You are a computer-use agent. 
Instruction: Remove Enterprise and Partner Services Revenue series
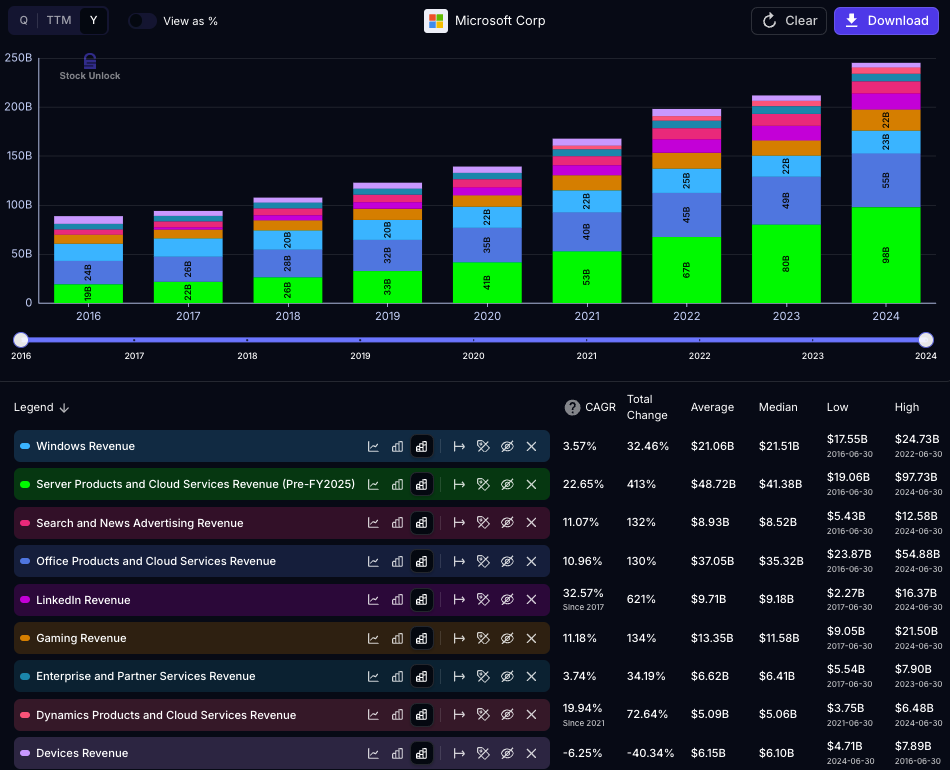tap(531, 676)
